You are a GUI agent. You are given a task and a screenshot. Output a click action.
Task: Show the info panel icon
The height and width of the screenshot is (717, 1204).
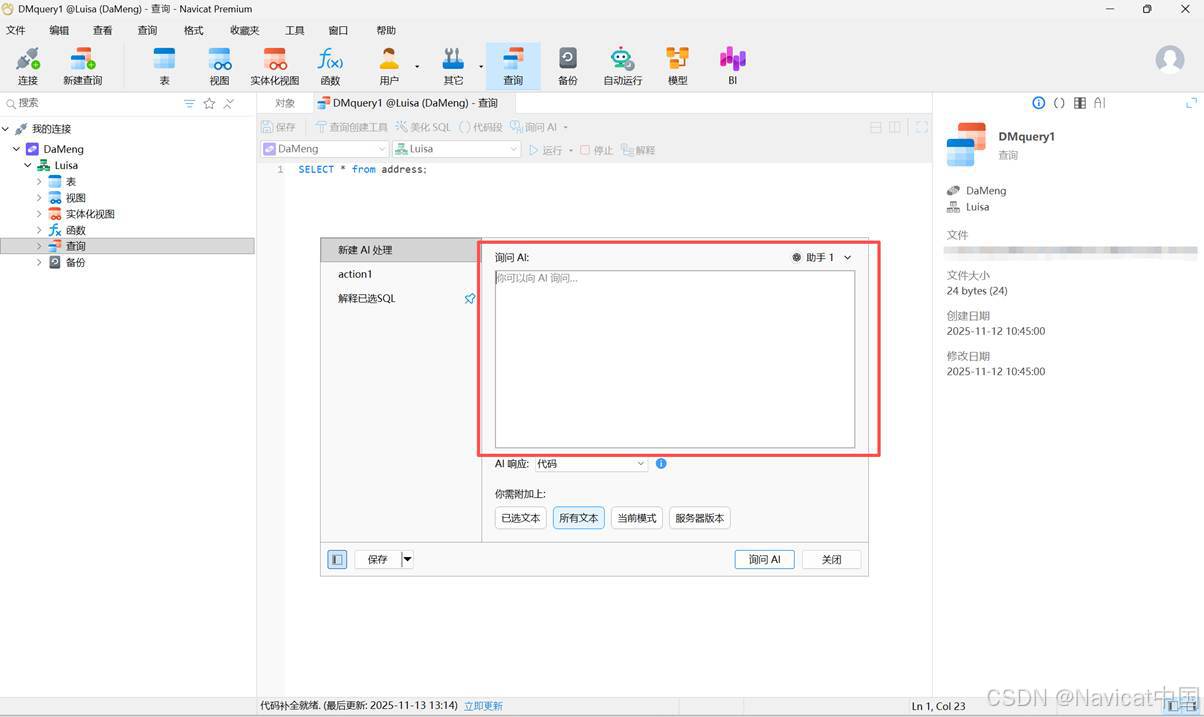pyautogui.click(x=1038, y=103)
